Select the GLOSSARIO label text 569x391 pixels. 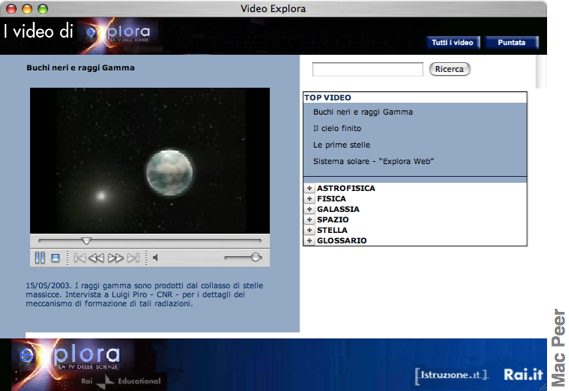coord(341,240)
